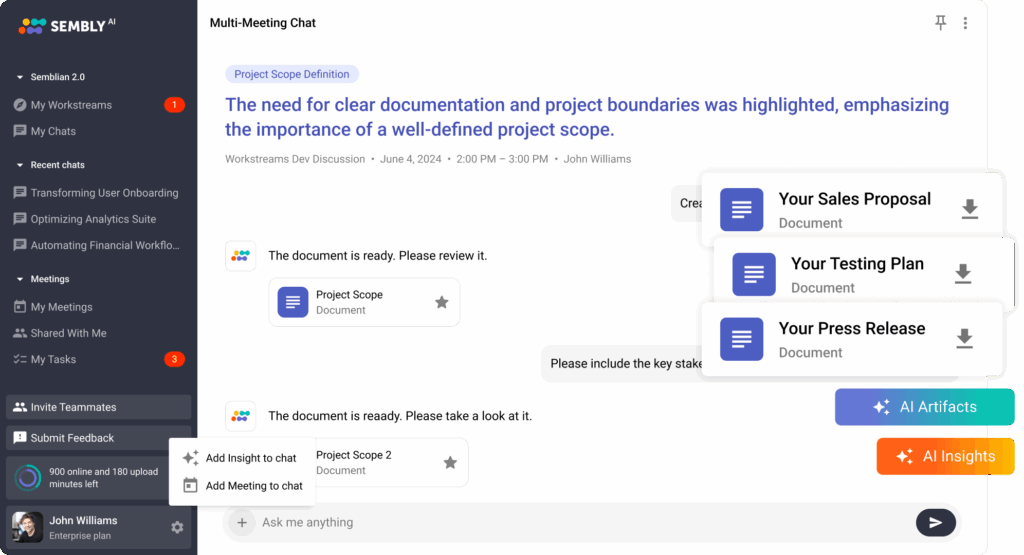Click the send message arrow button

[x=935, y=522]
